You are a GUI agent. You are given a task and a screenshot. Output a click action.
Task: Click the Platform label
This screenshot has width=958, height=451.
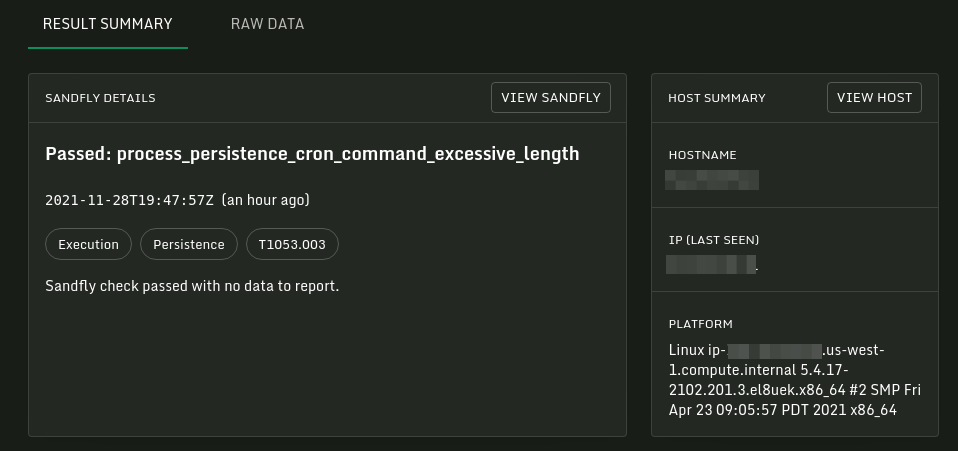700,324
